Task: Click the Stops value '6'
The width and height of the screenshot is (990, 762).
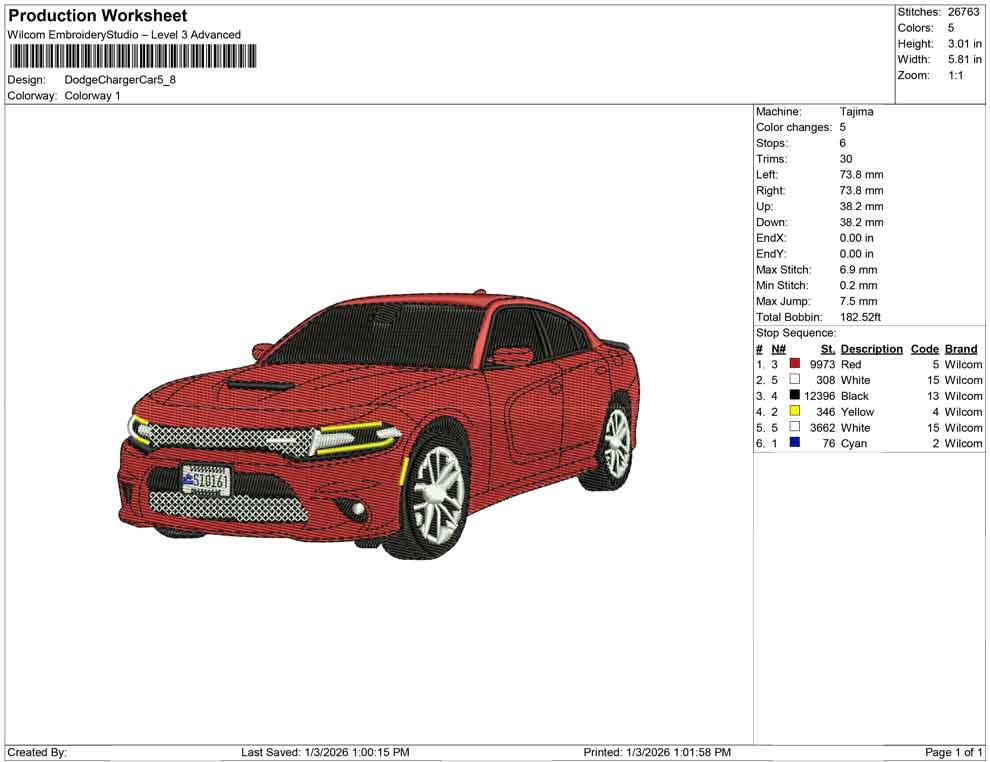Action: [843, 143]
